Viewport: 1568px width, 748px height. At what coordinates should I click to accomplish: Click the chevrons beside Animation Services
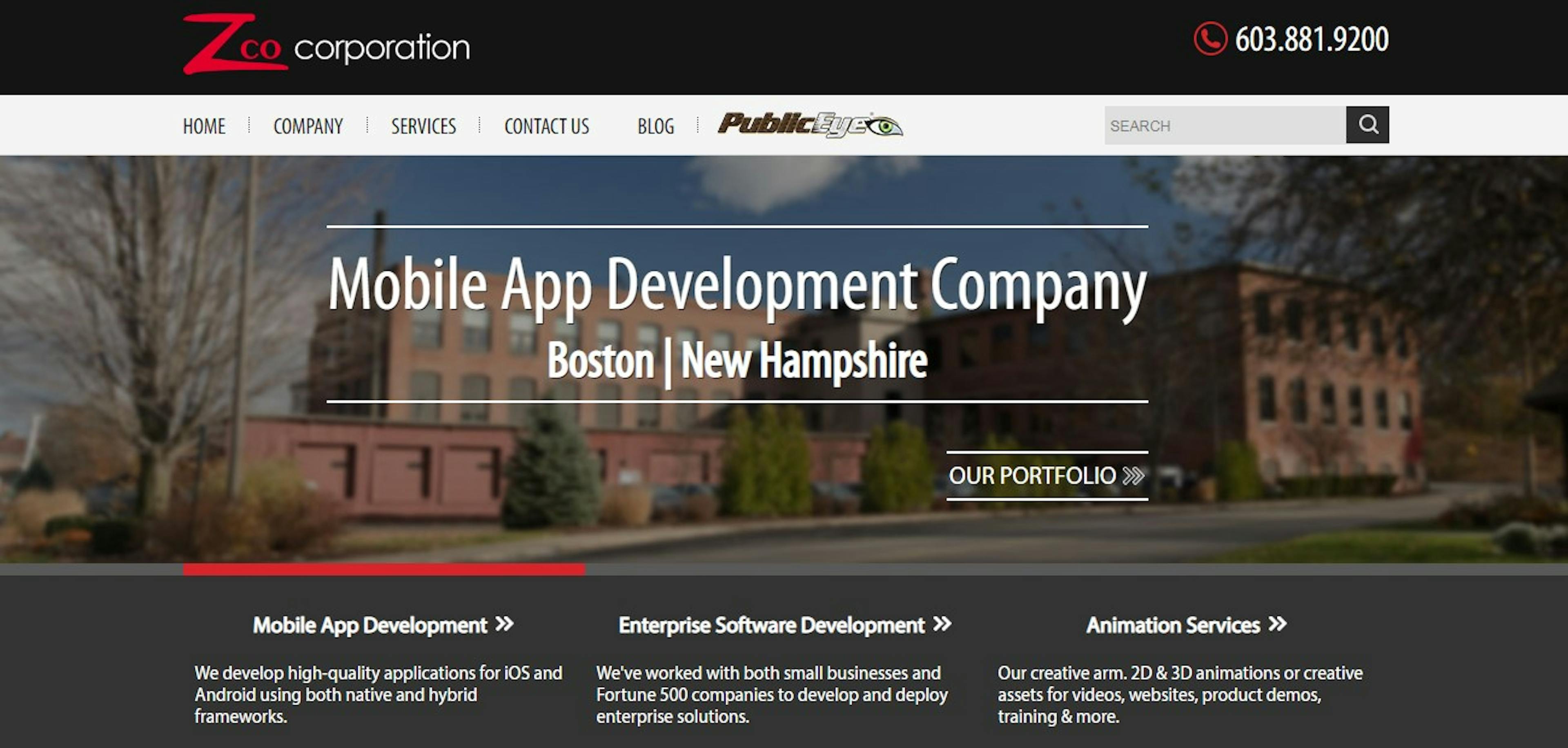pos(1278,624)
